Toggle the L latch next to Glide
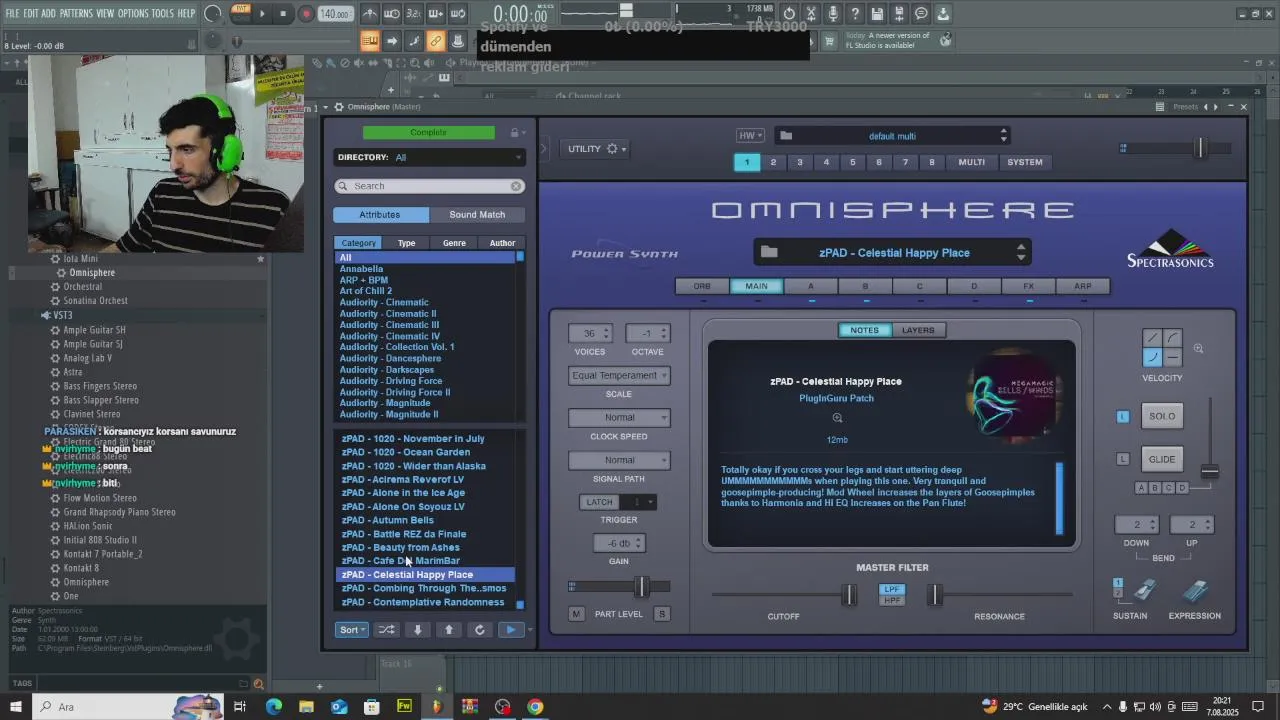The image size is (1280, 720). tap(1123, 459)
